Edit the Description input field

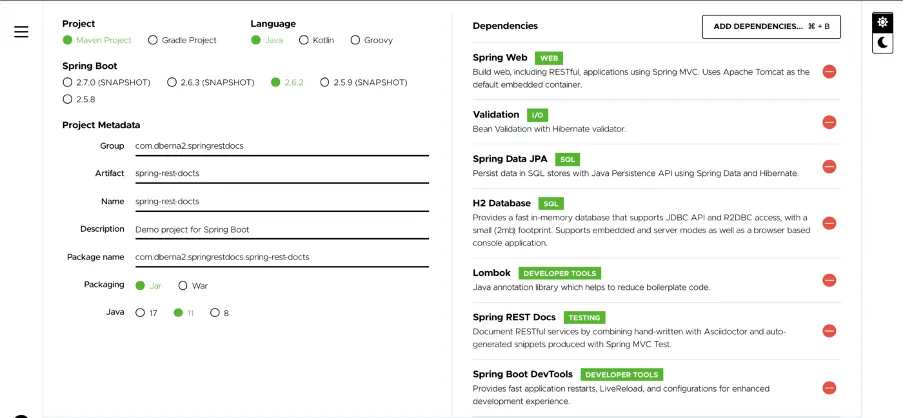282,229
